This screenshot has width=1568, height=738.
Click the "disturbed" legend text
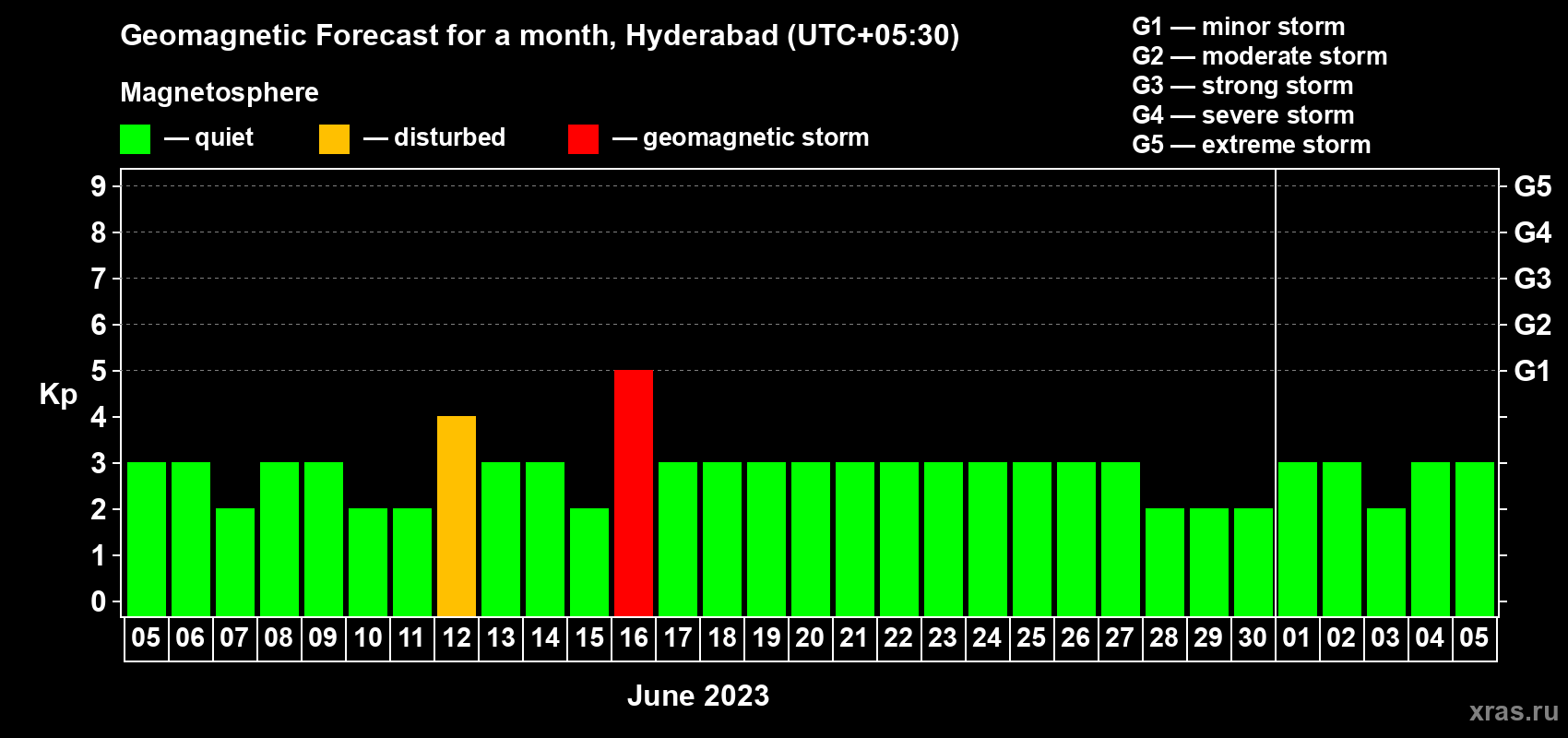pyautogui.click(x=449, y=137)
